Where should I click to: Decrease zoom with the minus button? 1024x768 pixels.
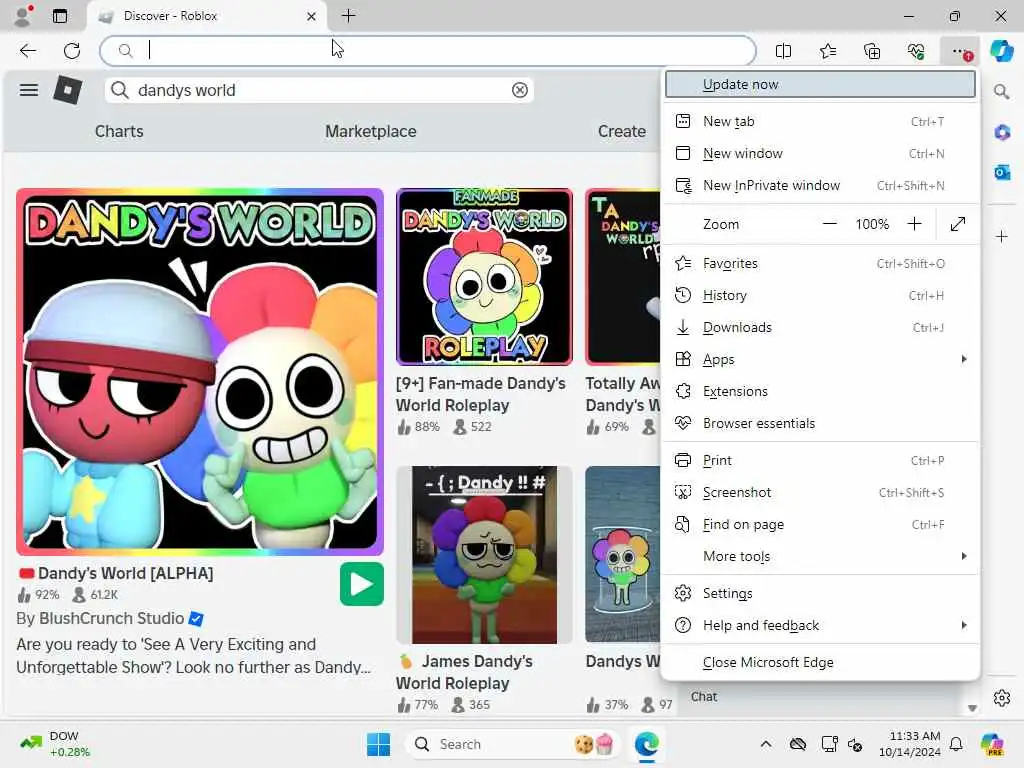point(829,224)
